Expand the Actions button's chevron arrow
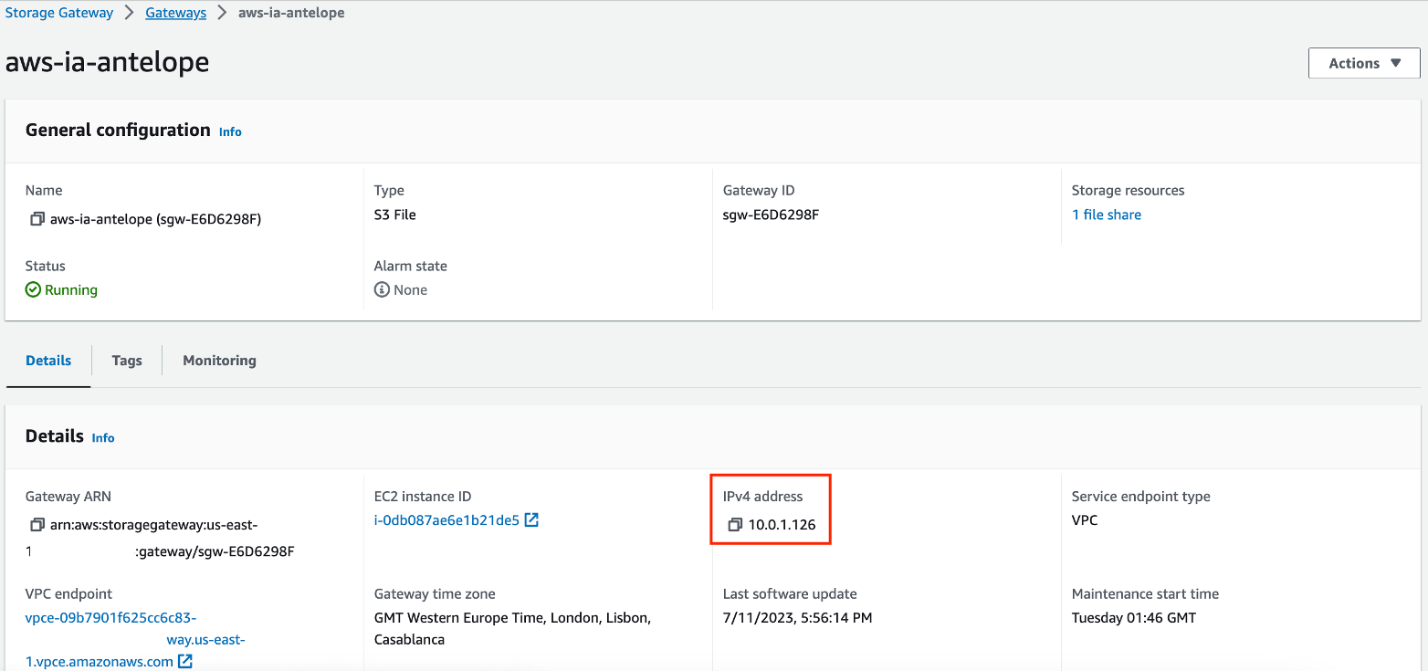Screen dimensions: 1428x671 pos(1394,62)
